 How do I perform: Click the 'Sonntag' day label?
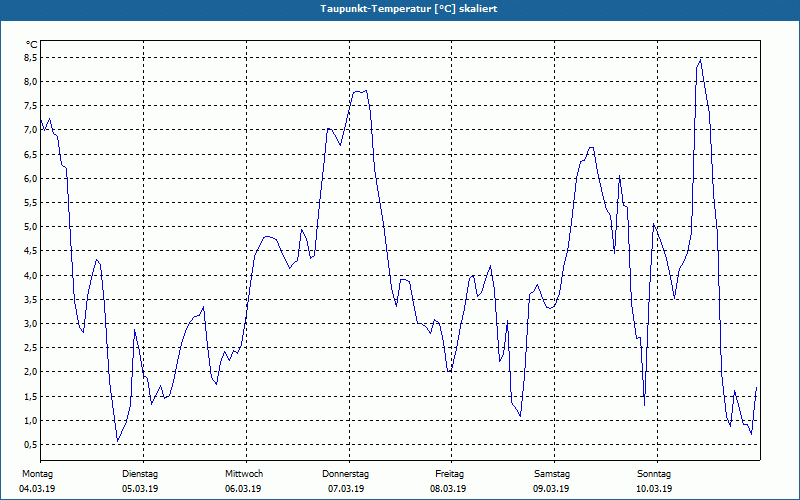pos(654,474)
